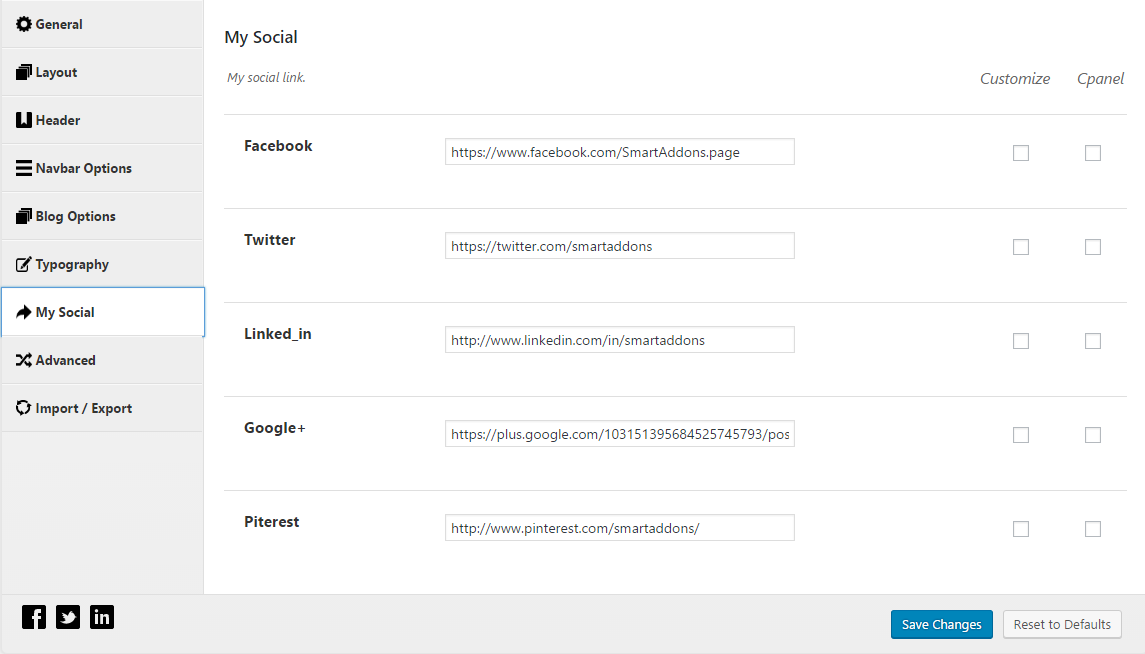Click the 'My social link.' description text

click(x=266, y=77)
